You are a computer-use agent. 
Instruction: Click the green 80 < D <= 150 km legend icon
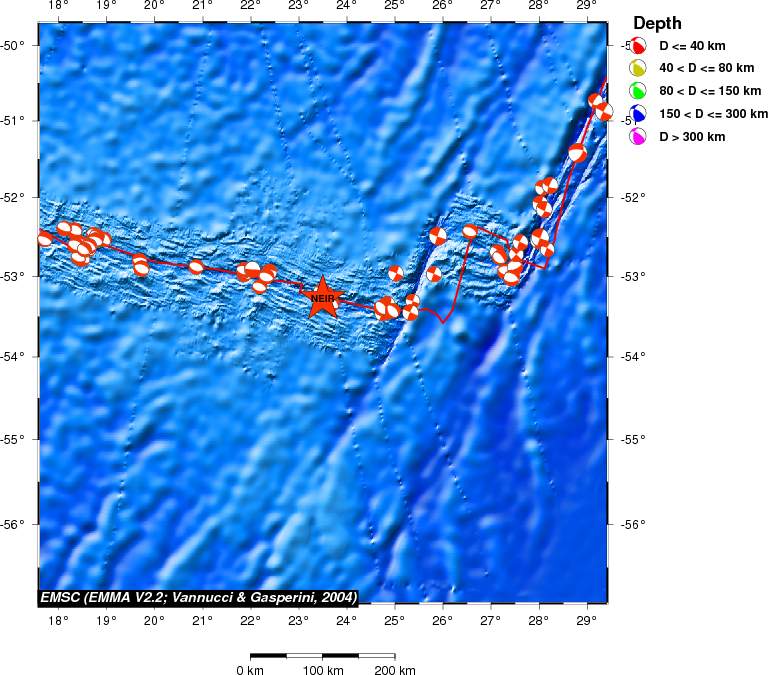coord(640,91)
